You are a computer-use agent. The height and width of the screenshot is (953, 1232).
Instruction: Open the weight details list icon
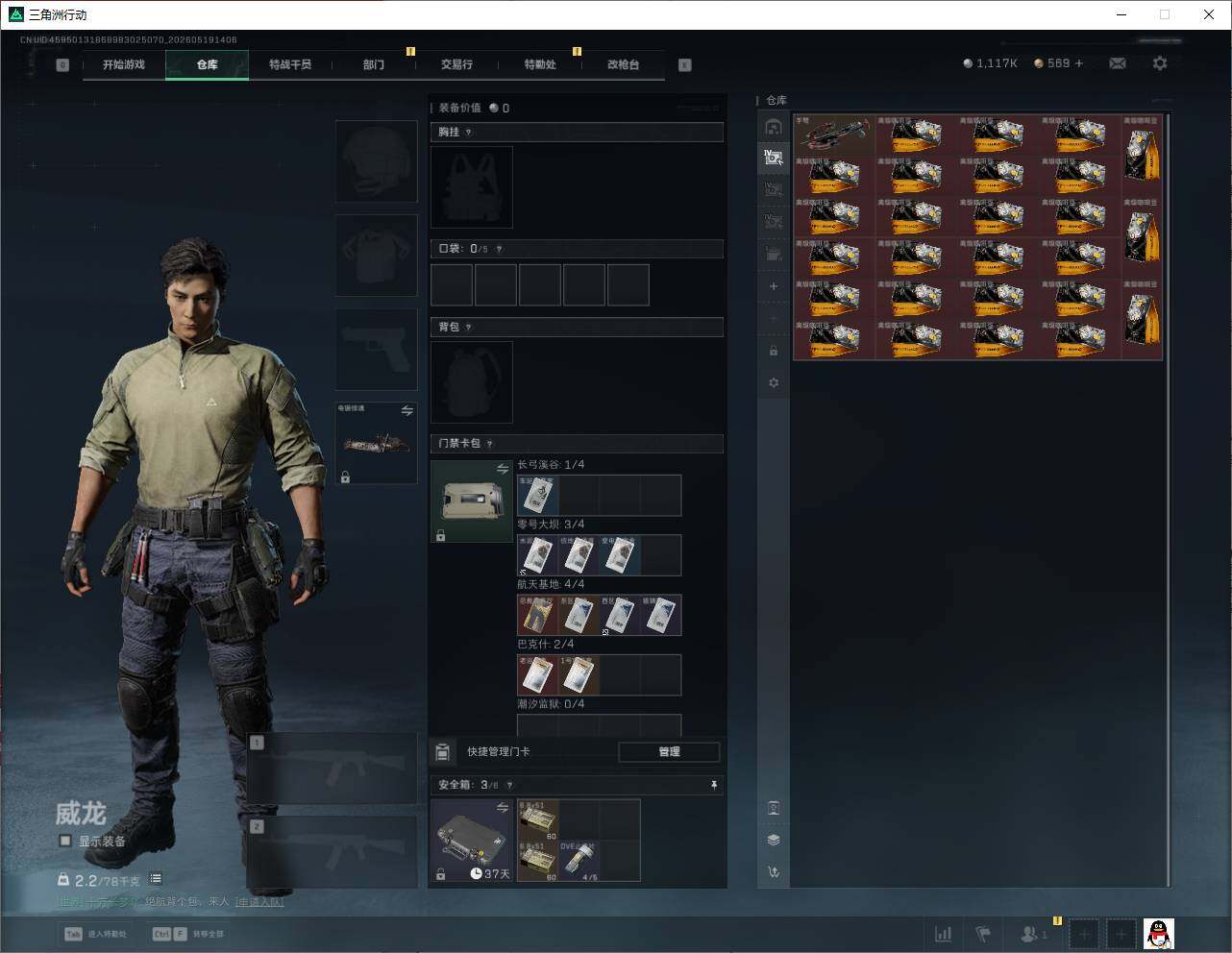(157, 878)
